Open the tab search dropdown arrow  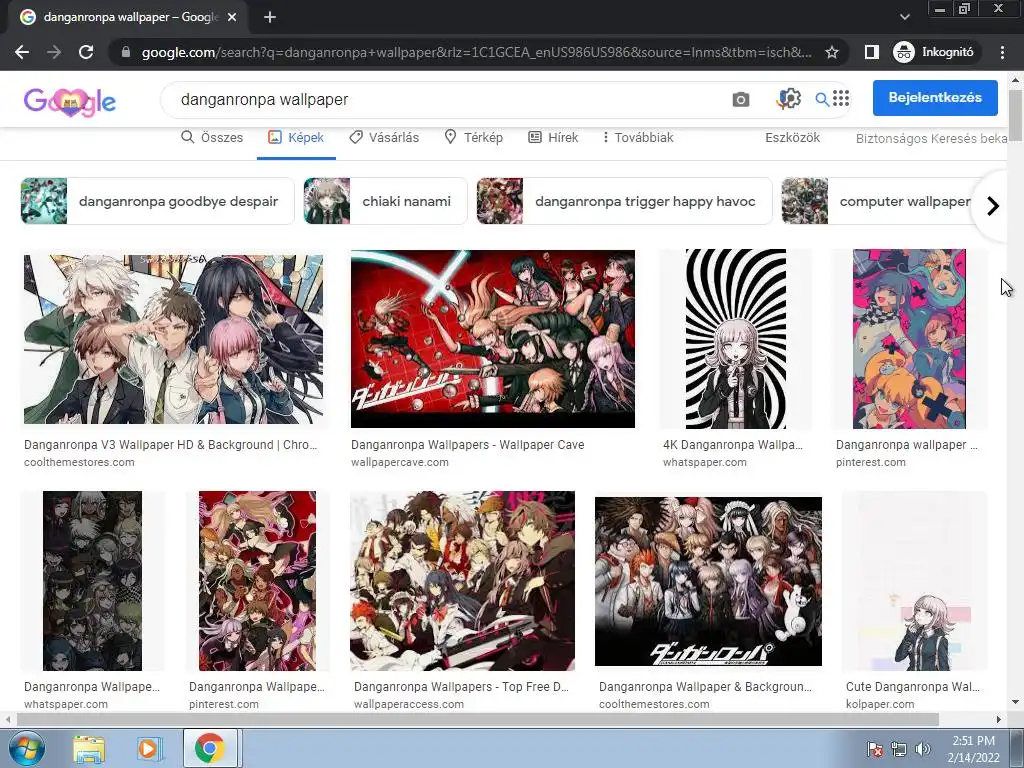904,17
